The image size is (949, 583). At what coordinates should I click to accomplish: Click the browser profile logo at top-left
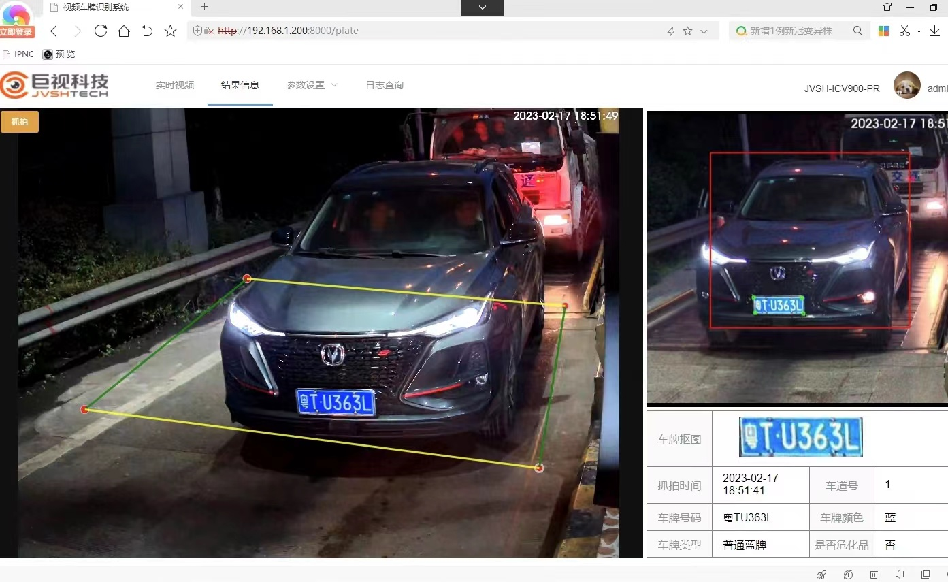pos(16,13)
